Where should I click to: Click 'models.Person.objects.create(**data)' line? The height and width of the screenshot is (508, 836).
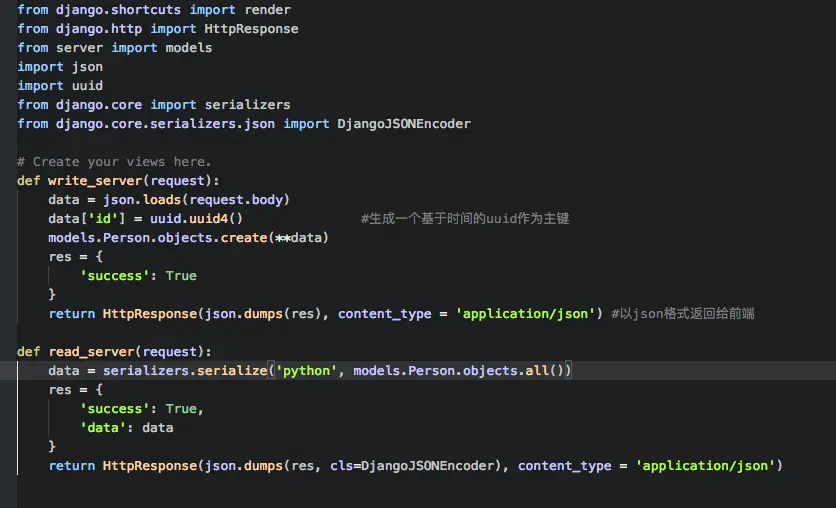(188, 238)
